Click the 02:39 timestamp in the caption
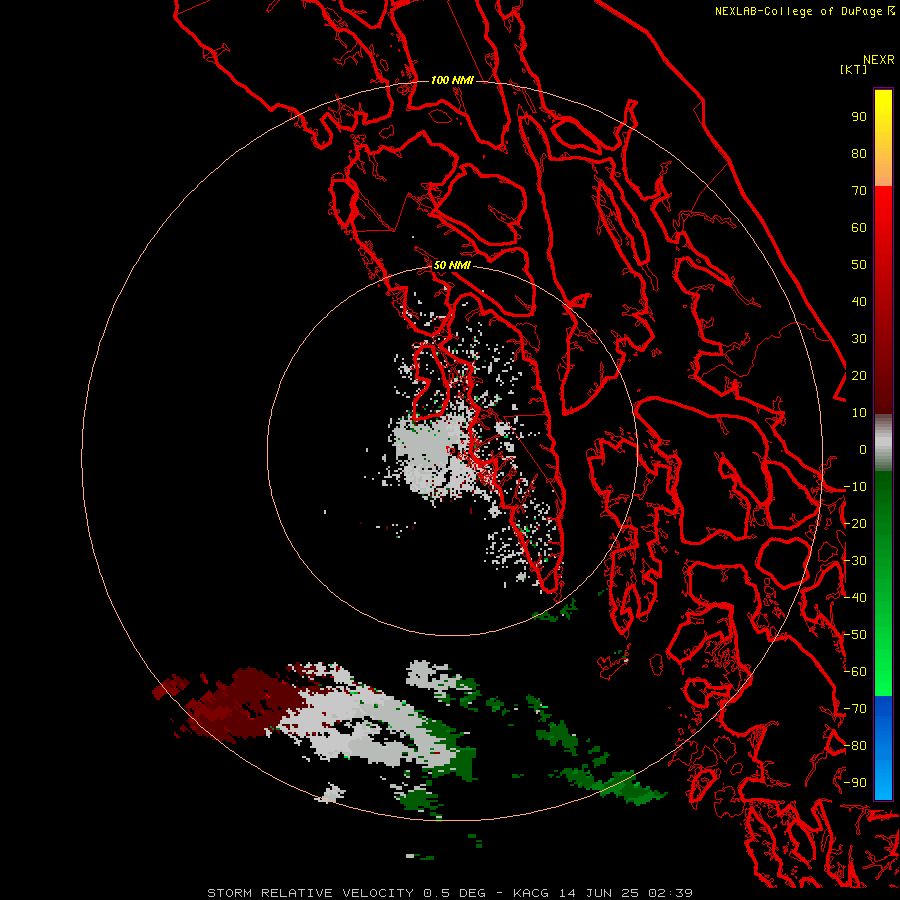The image size is (900, 900). (x=670, y=893)
